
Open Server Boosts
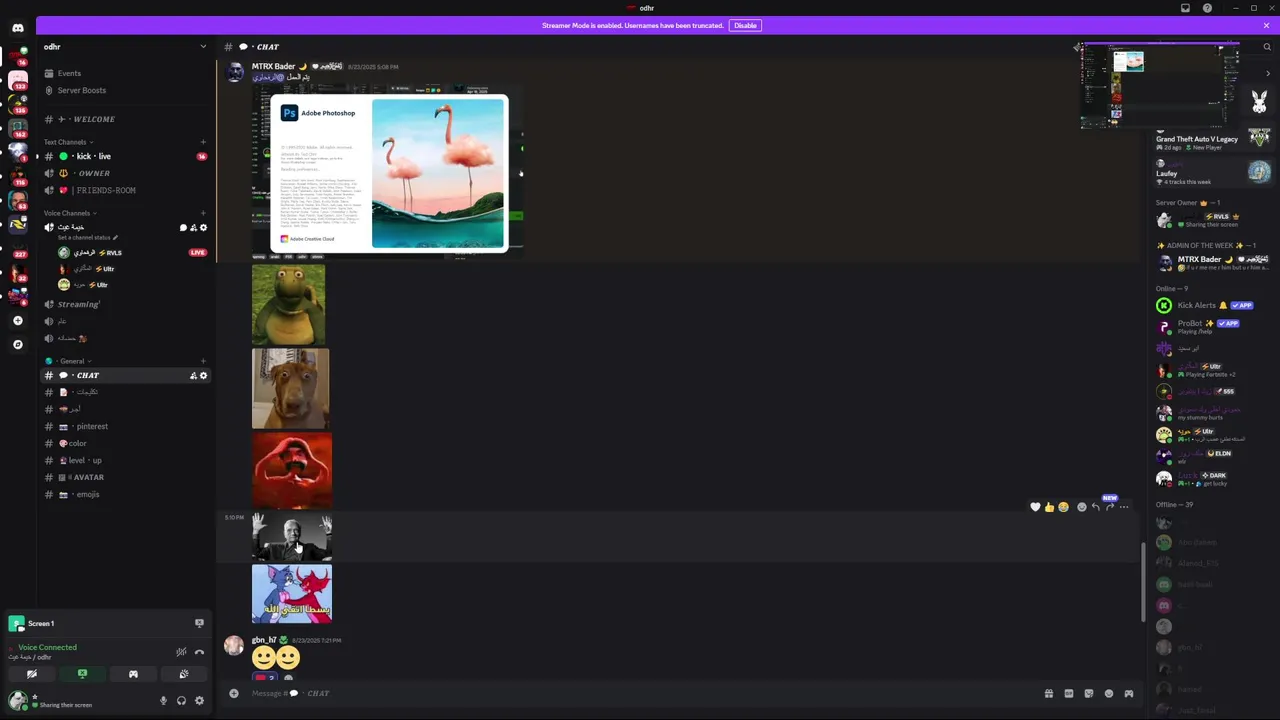(125, 90)
